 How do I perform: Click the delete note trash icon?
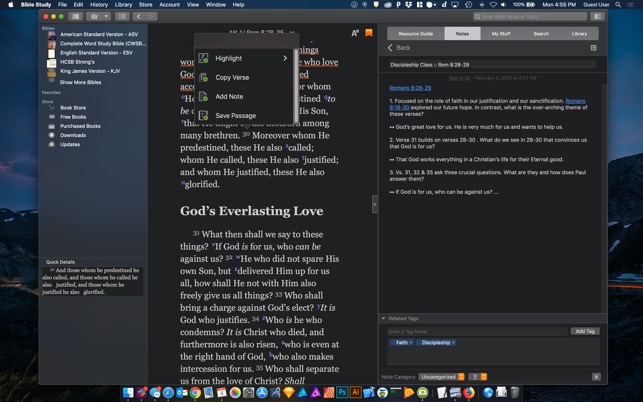tap(596, 377)
